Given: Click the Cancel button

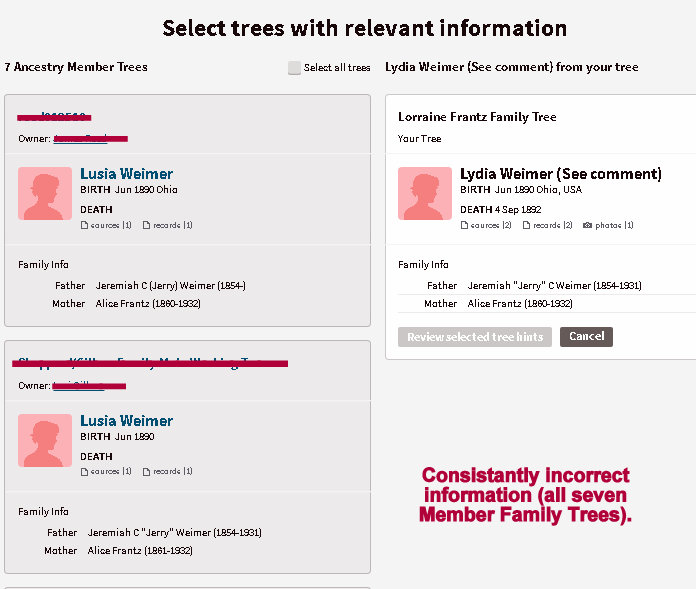Looking at the screenshot, I should 586,337.
